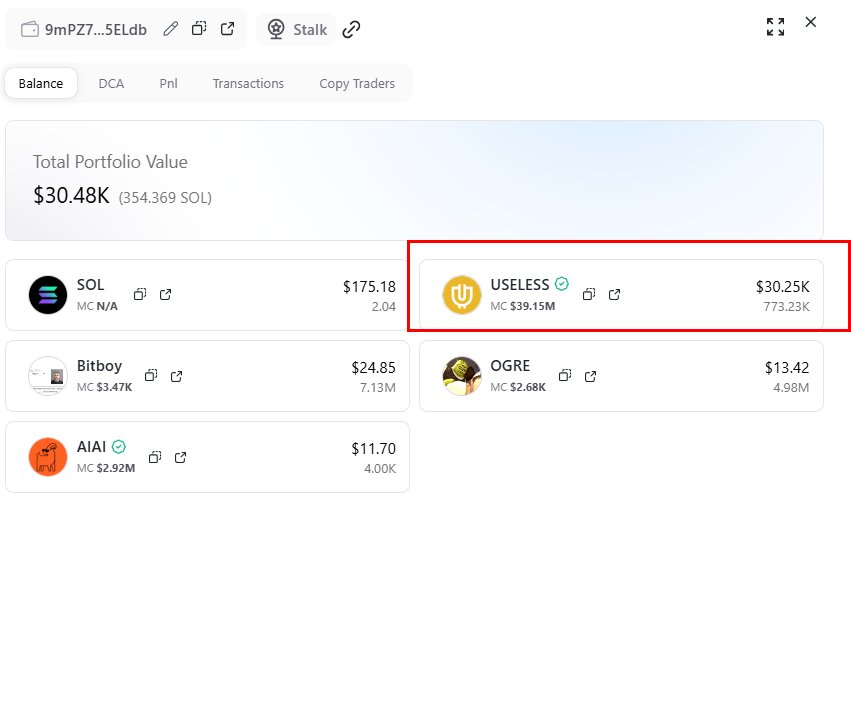The height and width of the screenshot is (704, 851).
Task: Copy the wallet address 9mPZ7...5ELdb
Action: (x=199, y=29)
